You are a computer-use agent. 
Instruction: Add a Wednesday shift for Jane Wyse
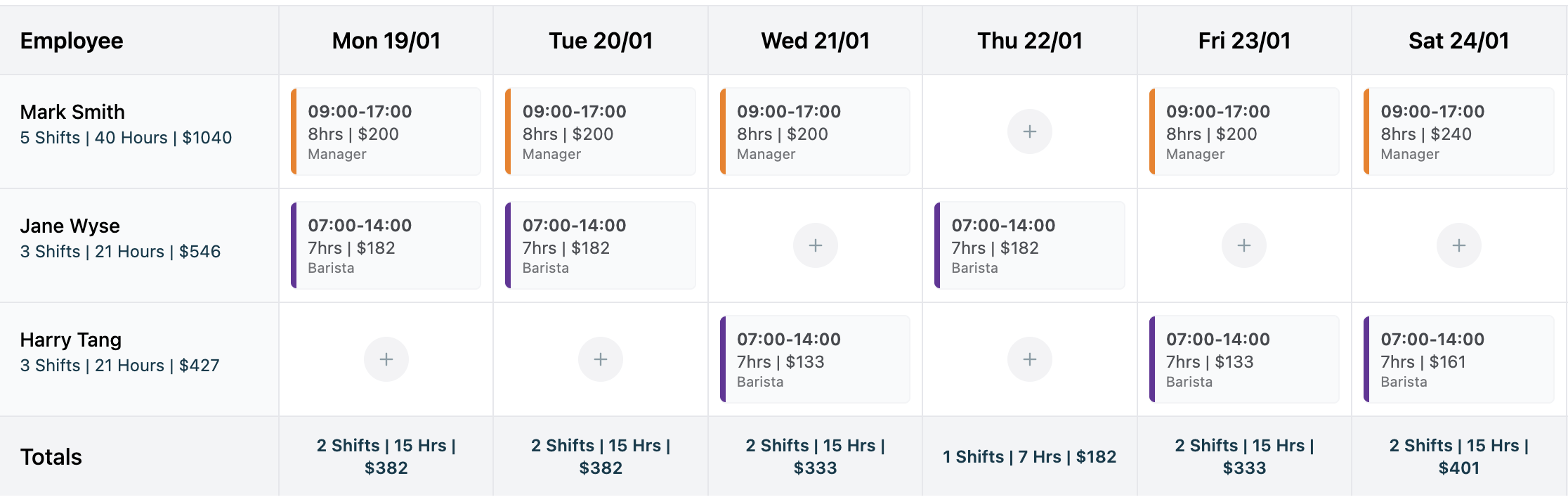[x=814, y=245]
